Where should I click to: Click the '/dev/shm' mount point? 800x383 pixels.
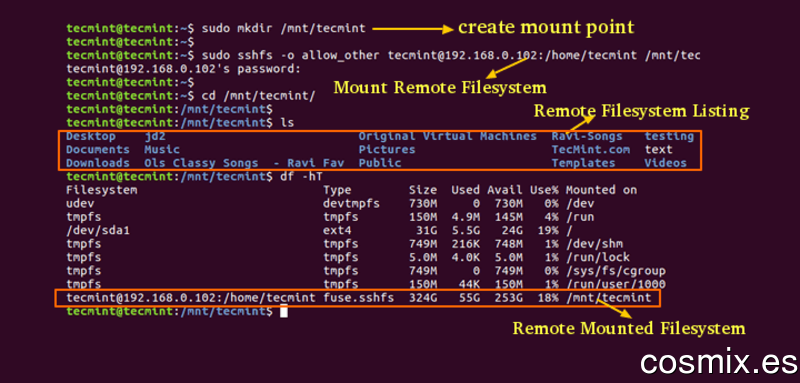(x=594, y=244)
